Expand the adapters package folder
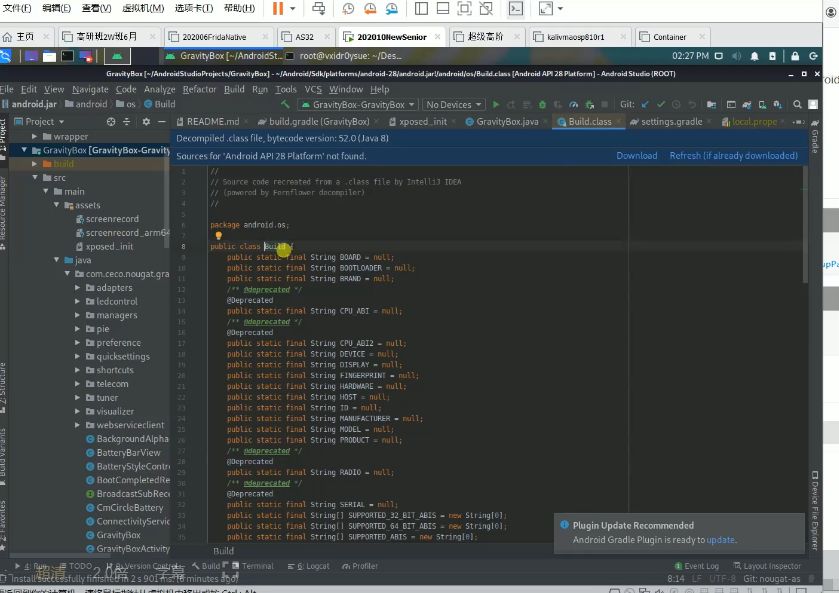 (78, 288)
